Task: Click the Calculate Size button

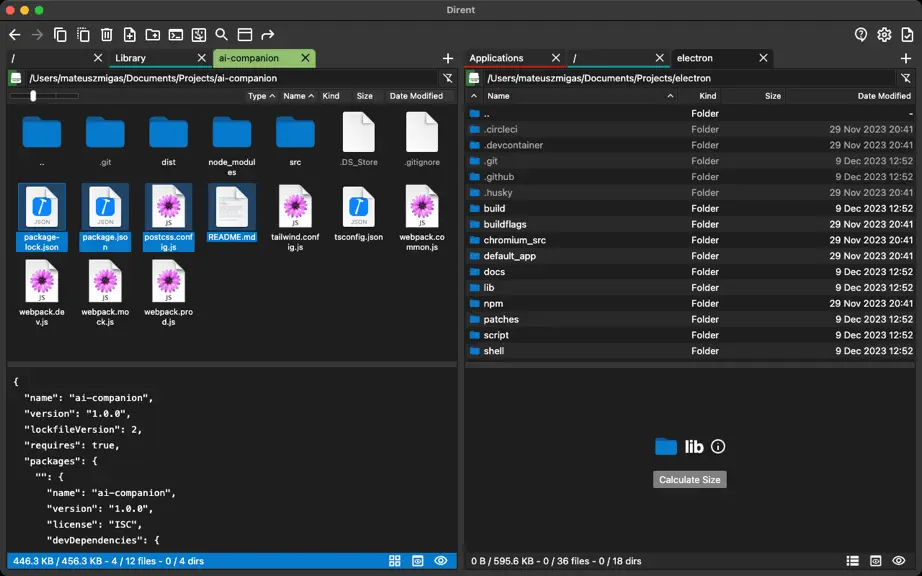Action: [x=690, y=480]
